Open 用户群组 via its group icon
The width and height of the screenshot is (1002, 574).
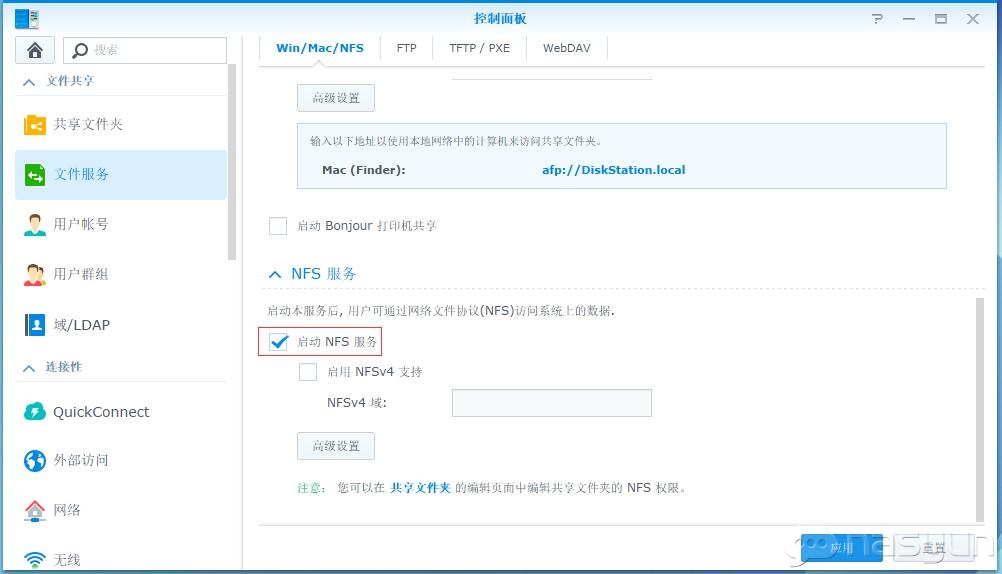click(35, 275)
